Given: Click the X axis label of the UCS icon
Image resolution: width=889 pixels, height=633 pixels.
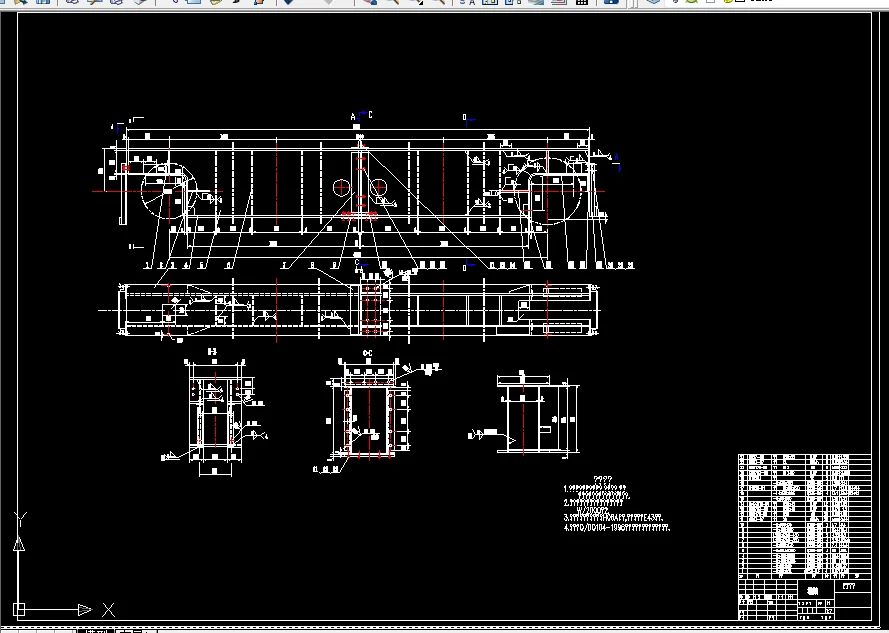Looking at the screenshot, I should tap(108, 610).
